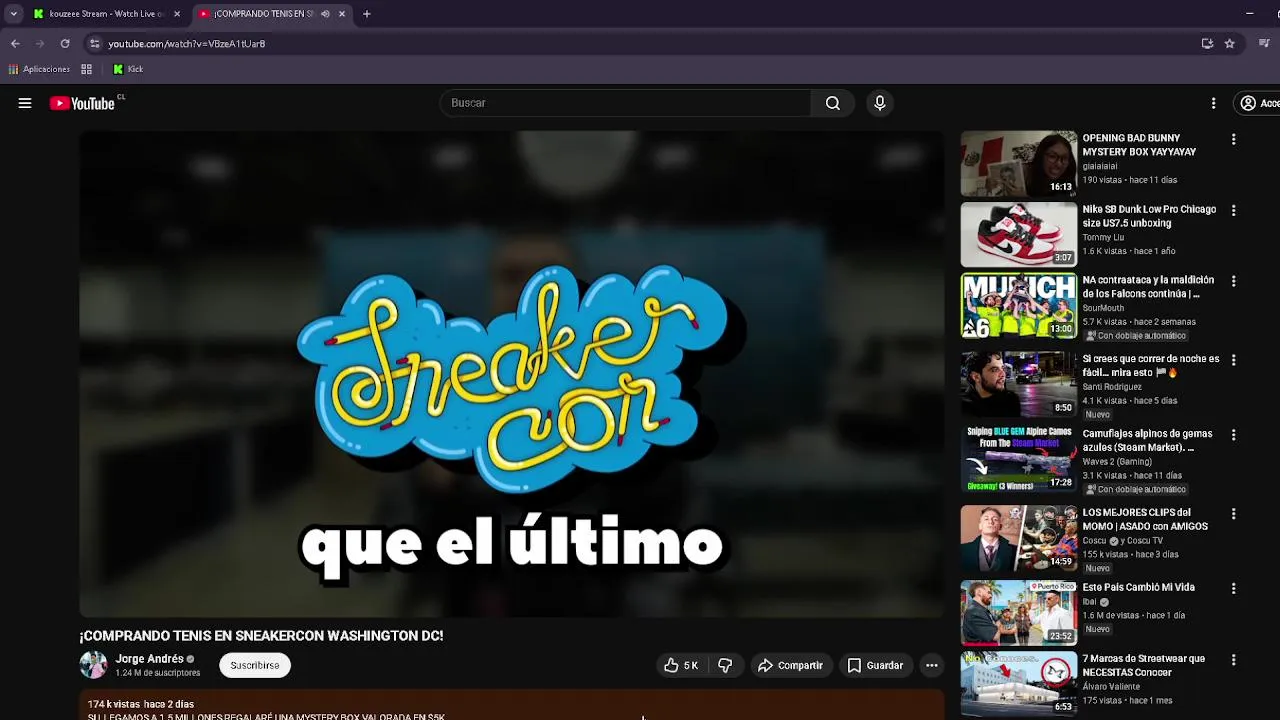Open options for Nike SB Dunk video

(1233, 210)
